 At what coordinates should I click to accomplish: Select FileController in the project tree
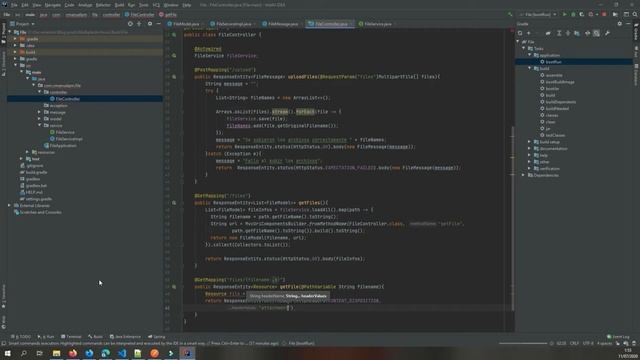pos(67,99)
